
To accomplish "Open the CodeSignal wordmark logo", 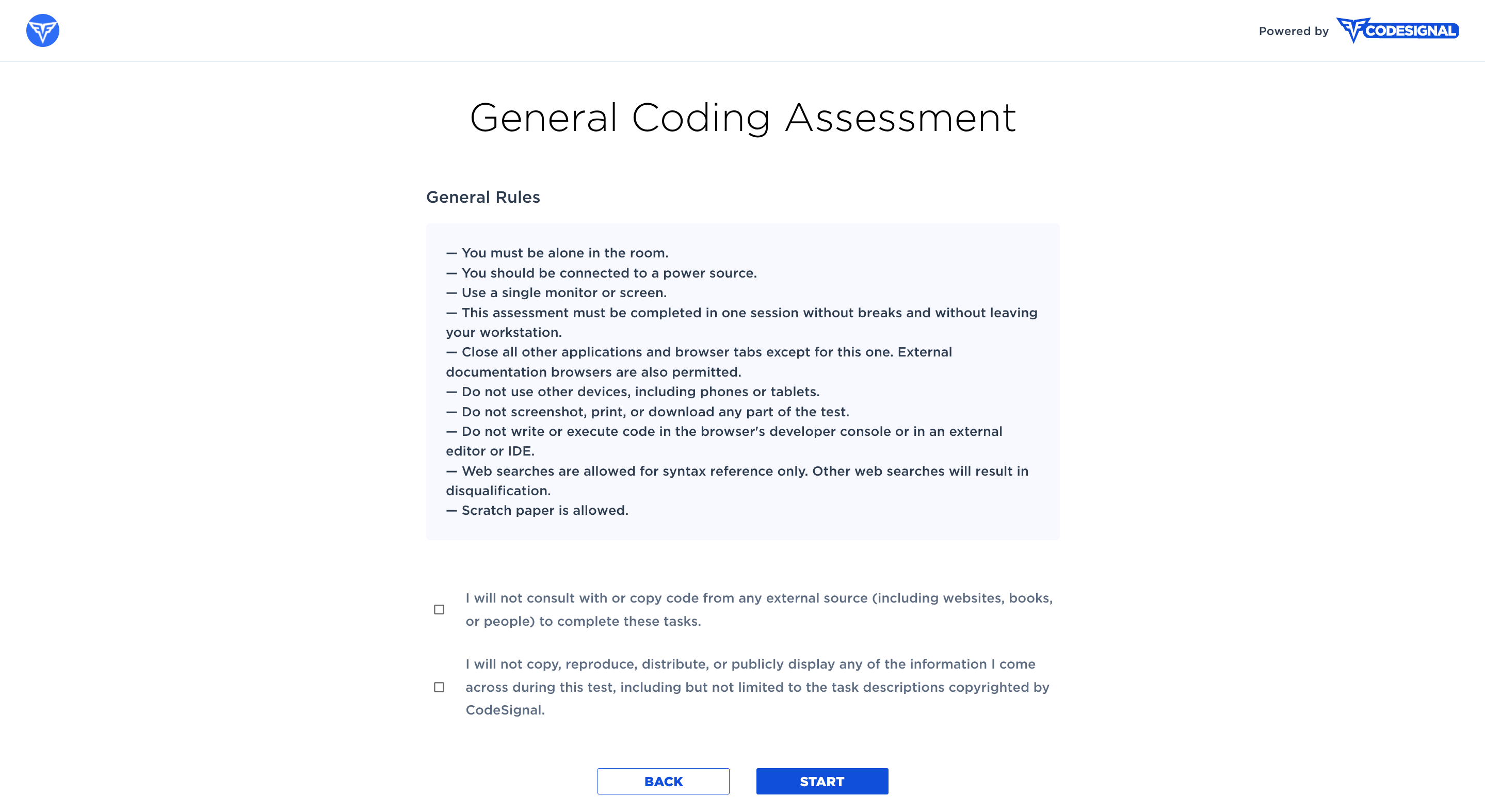I will [1397, 30].
